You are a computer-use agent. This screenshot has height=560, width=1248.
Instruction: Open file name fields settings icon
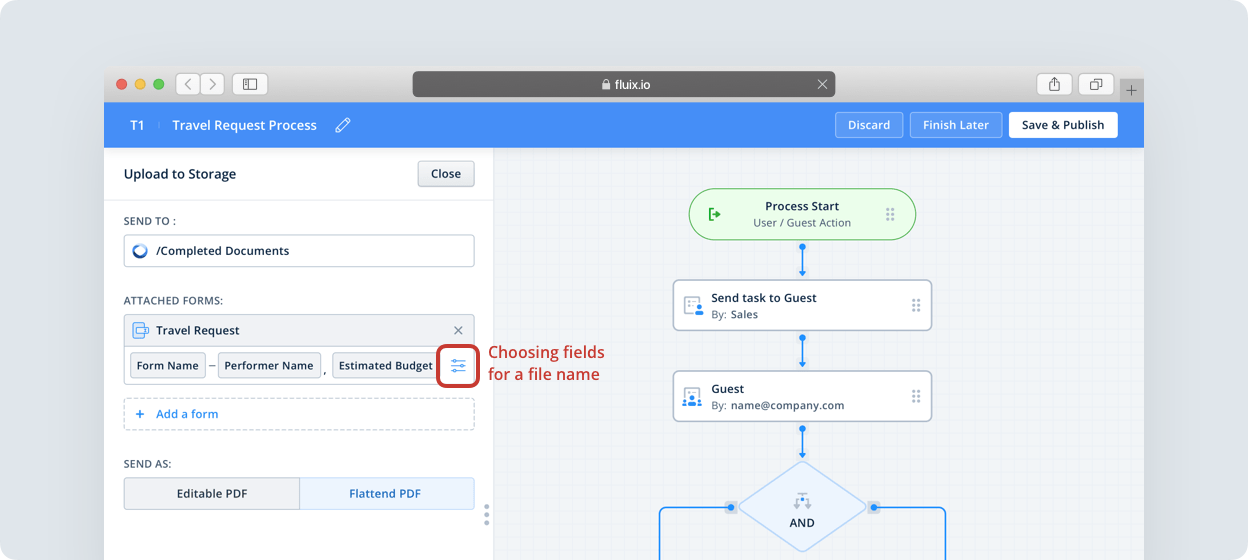point(458,366)
